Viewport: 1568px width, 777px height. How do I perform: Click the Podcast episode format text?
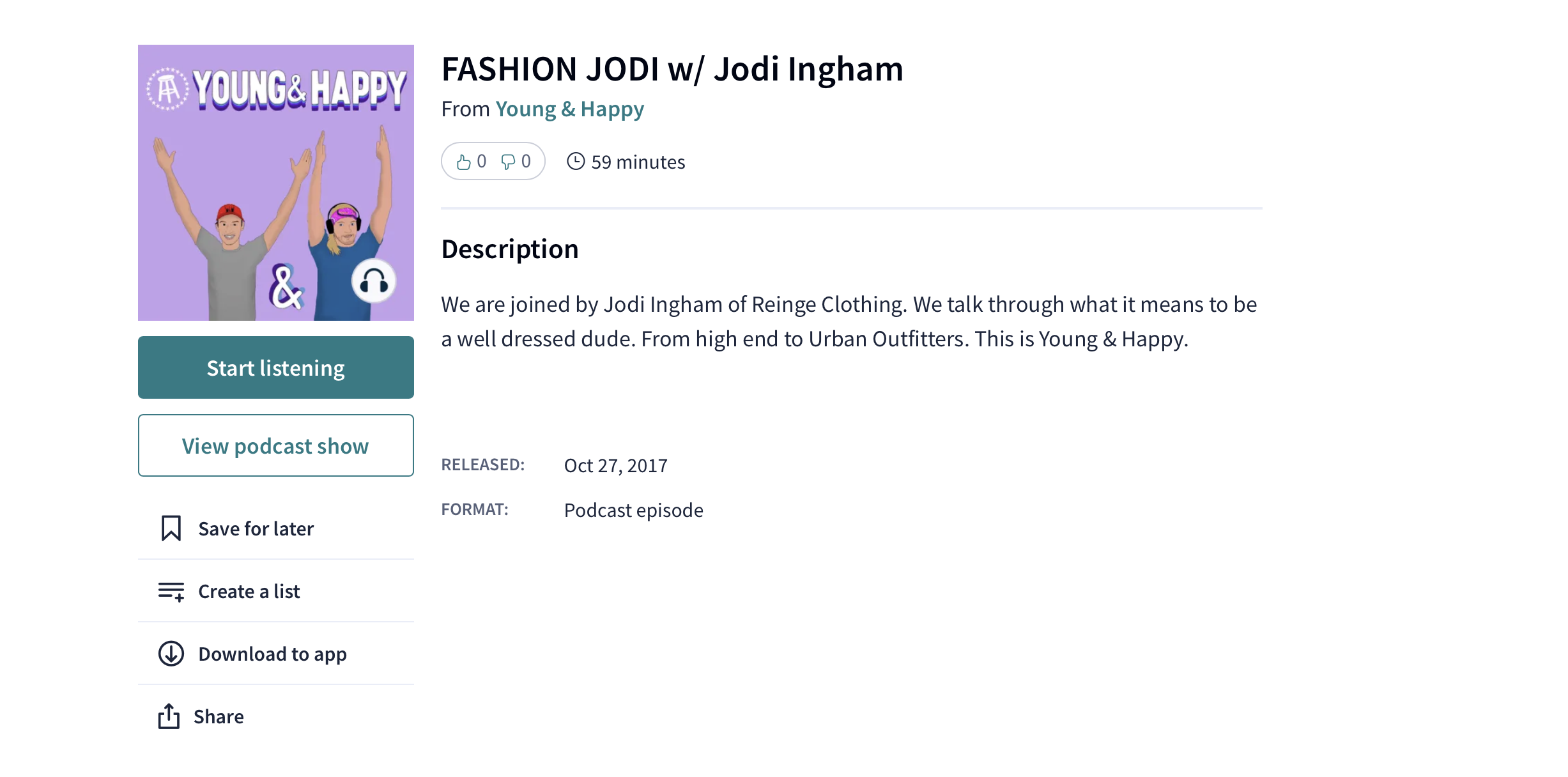click(633, 511)
